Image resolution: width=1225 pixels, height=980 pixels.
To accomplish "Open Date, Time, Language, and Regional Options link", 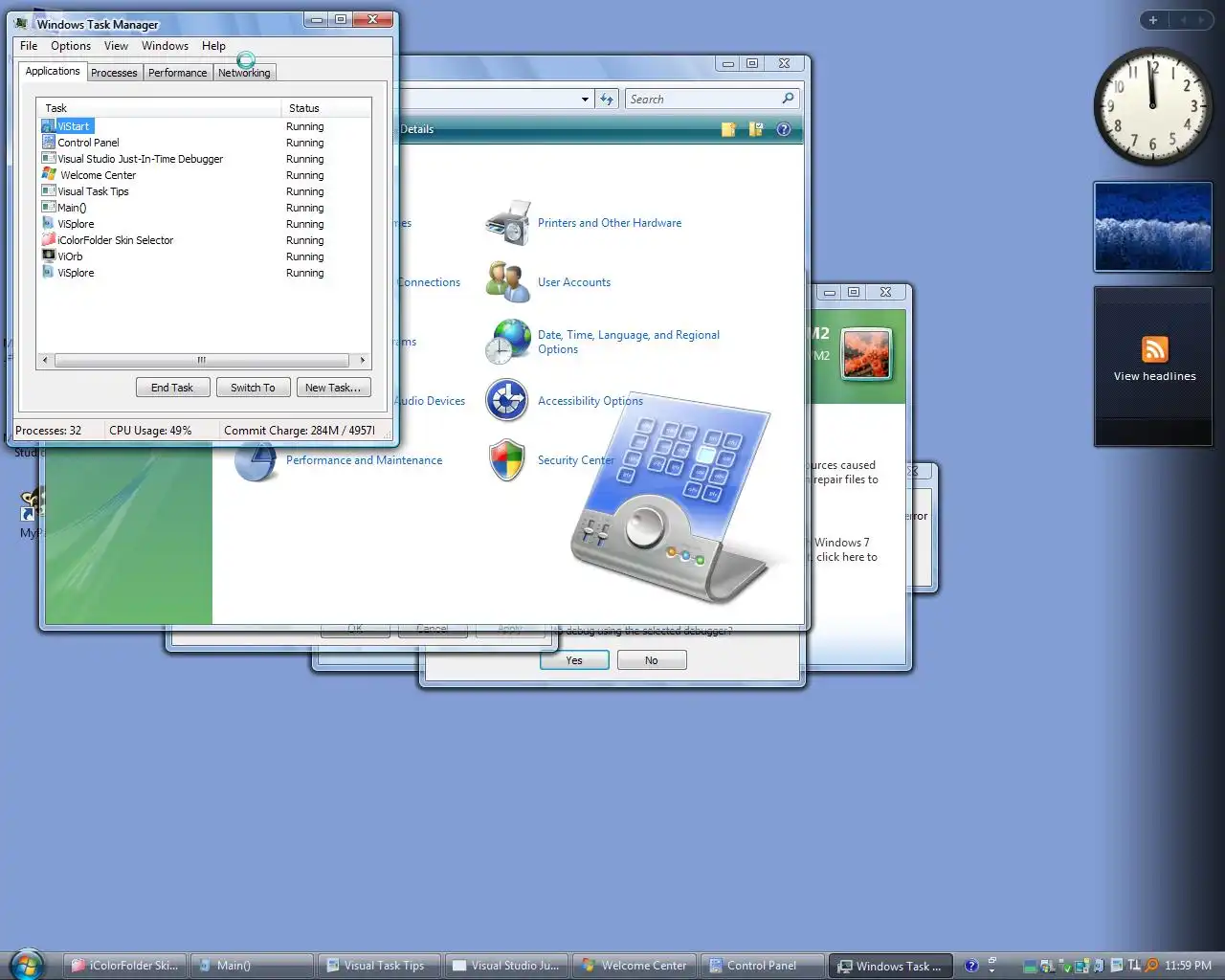I will (629, 342).
